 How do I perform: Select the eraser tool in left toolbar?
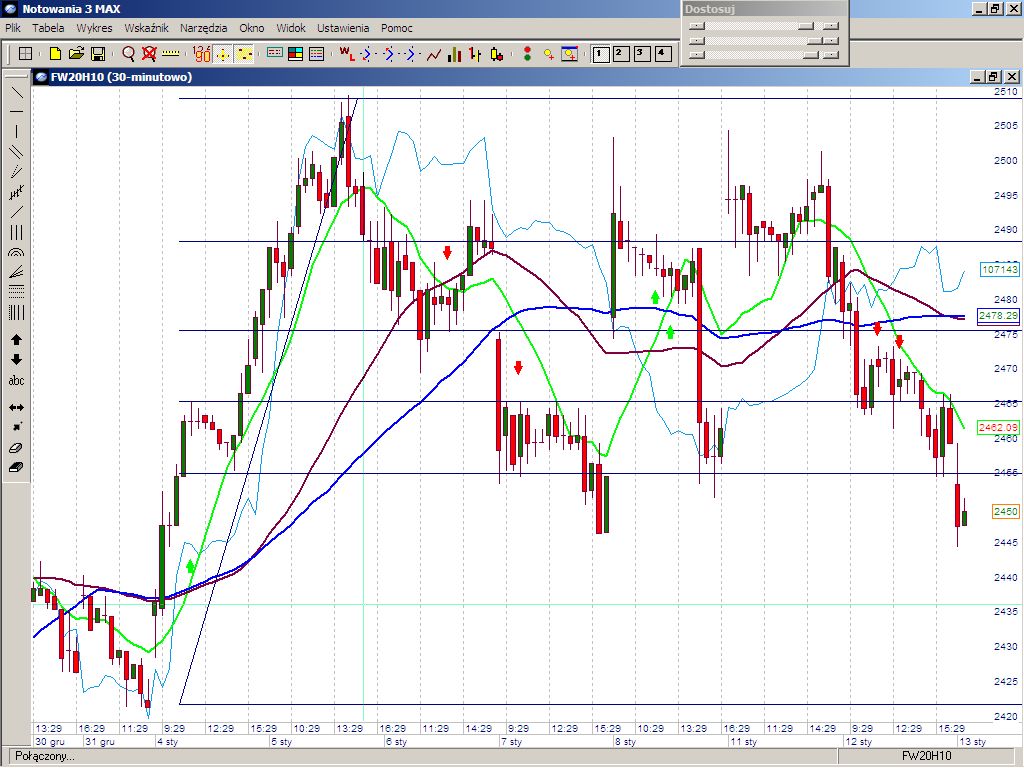[x=17, y=448]
